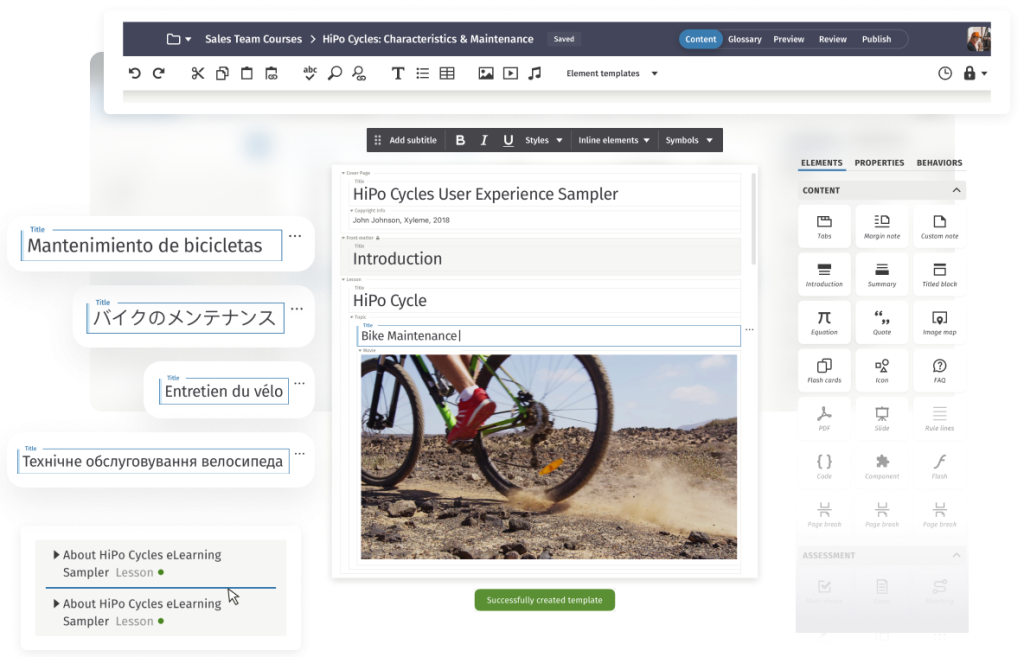Insert an image with the picture icon
The image size is (1024, 657).
click(x=486, y=73)
